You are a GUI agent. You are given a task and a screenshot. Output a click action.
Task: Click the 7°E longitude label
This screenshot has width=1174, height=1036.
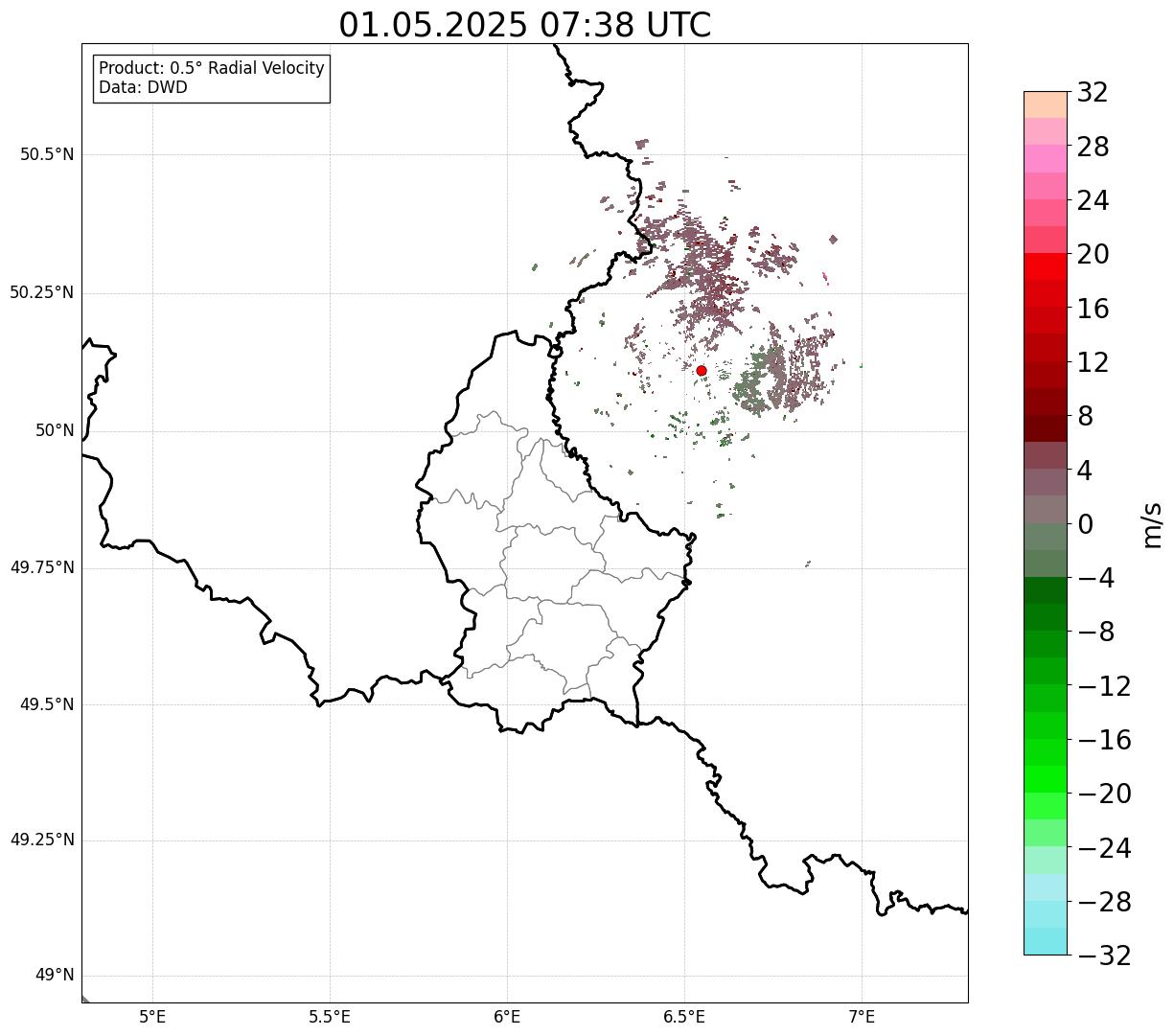pos(862,1017)
